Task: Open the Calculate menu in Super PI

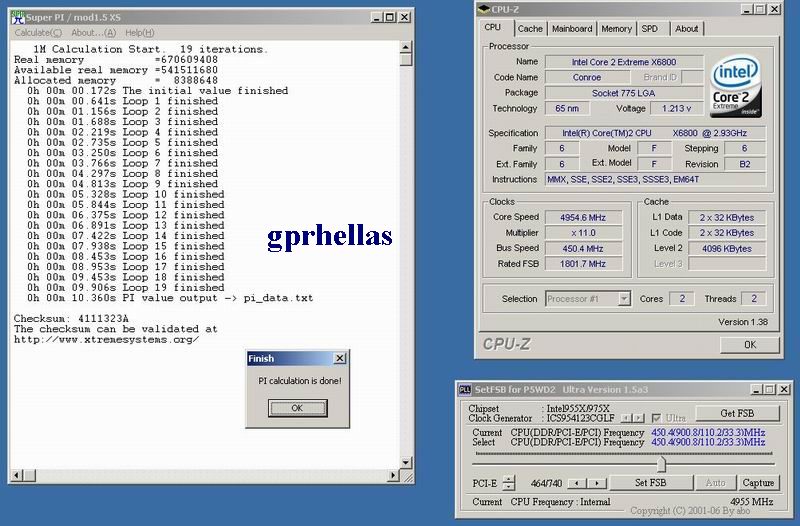Action: click(38, 33)
